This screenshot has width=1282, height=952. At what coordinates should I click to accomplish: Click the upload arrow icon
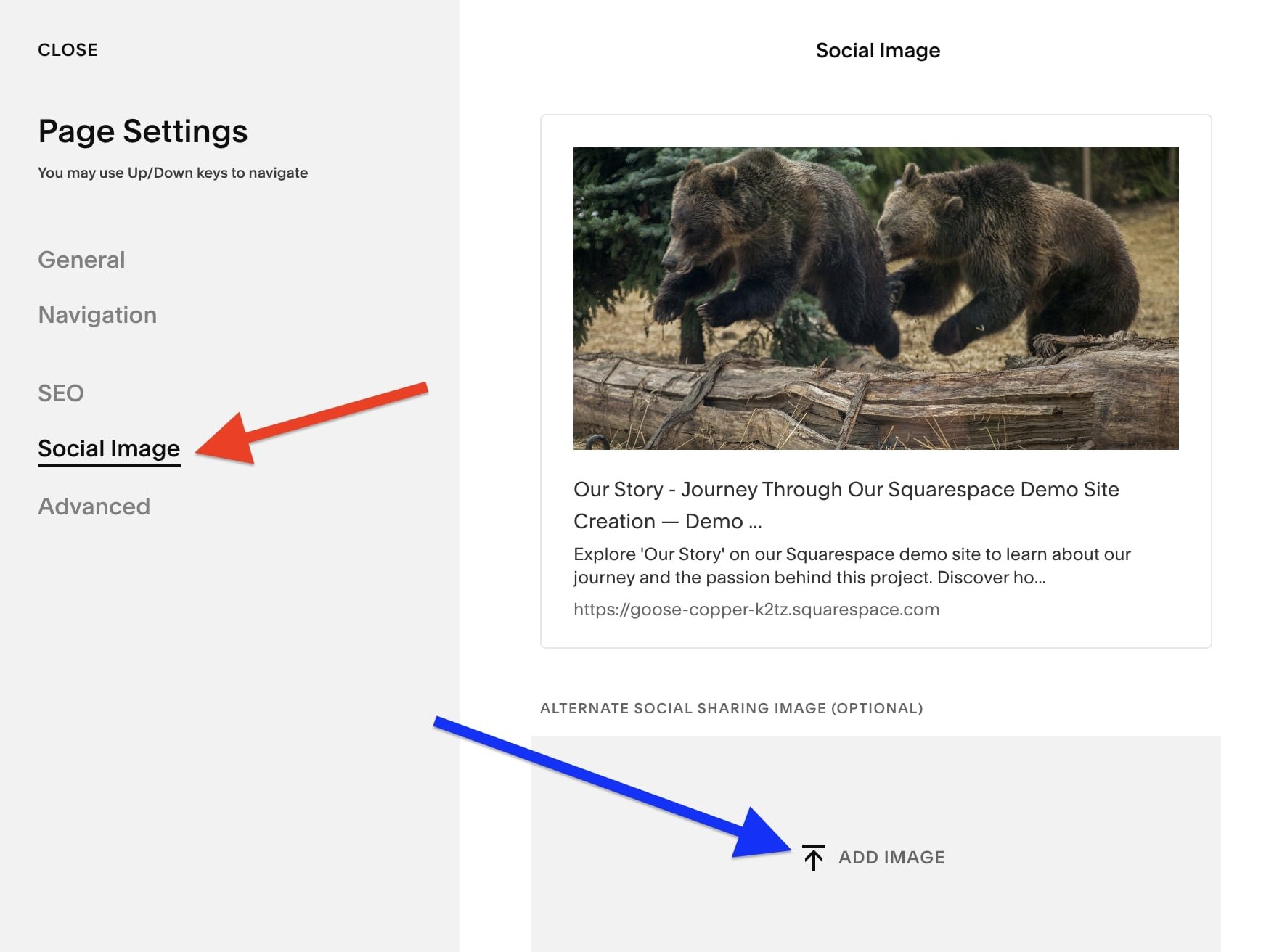[x=814, y=857]
